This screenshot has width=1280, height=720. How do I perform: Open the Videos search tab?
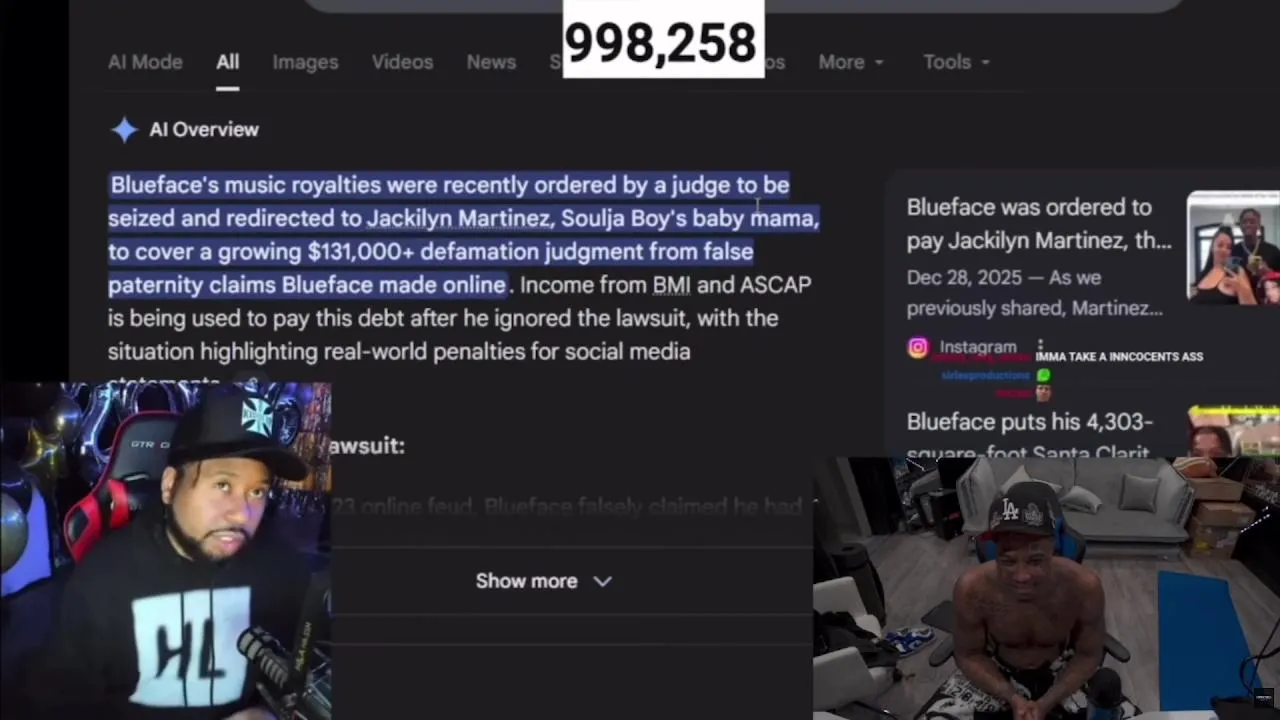[x=402, y=62]
